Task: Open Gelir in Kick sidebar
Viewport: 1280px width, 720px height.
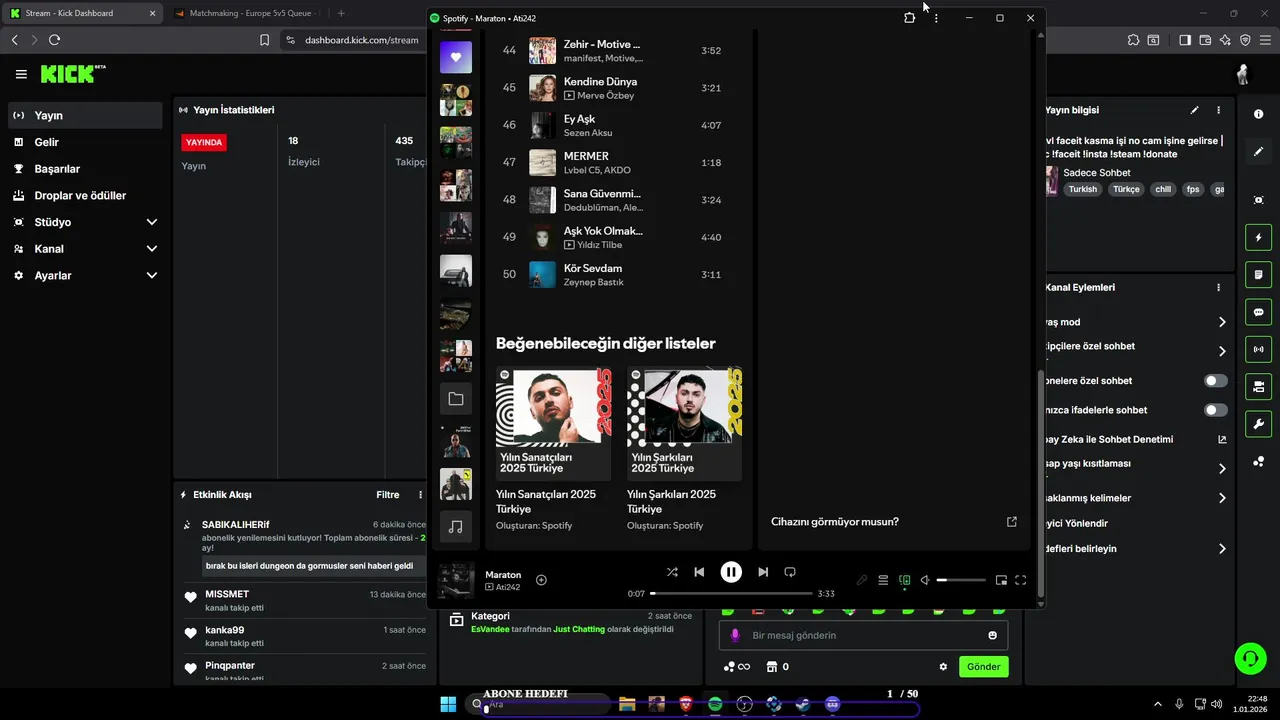Action: click(85, 142)
